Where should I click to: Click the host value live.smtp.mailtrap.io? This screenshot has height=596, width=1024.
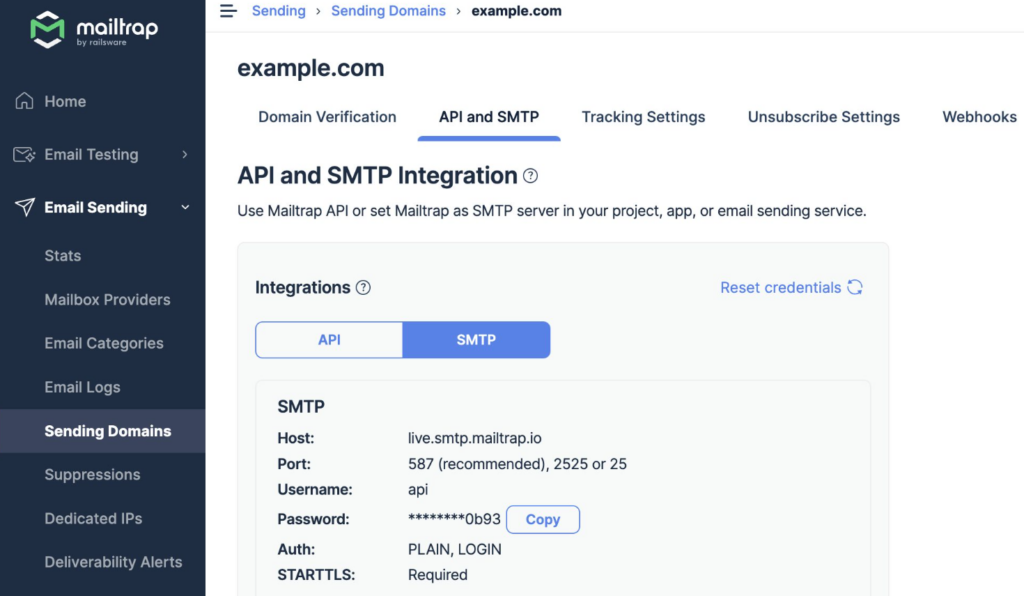475,438
